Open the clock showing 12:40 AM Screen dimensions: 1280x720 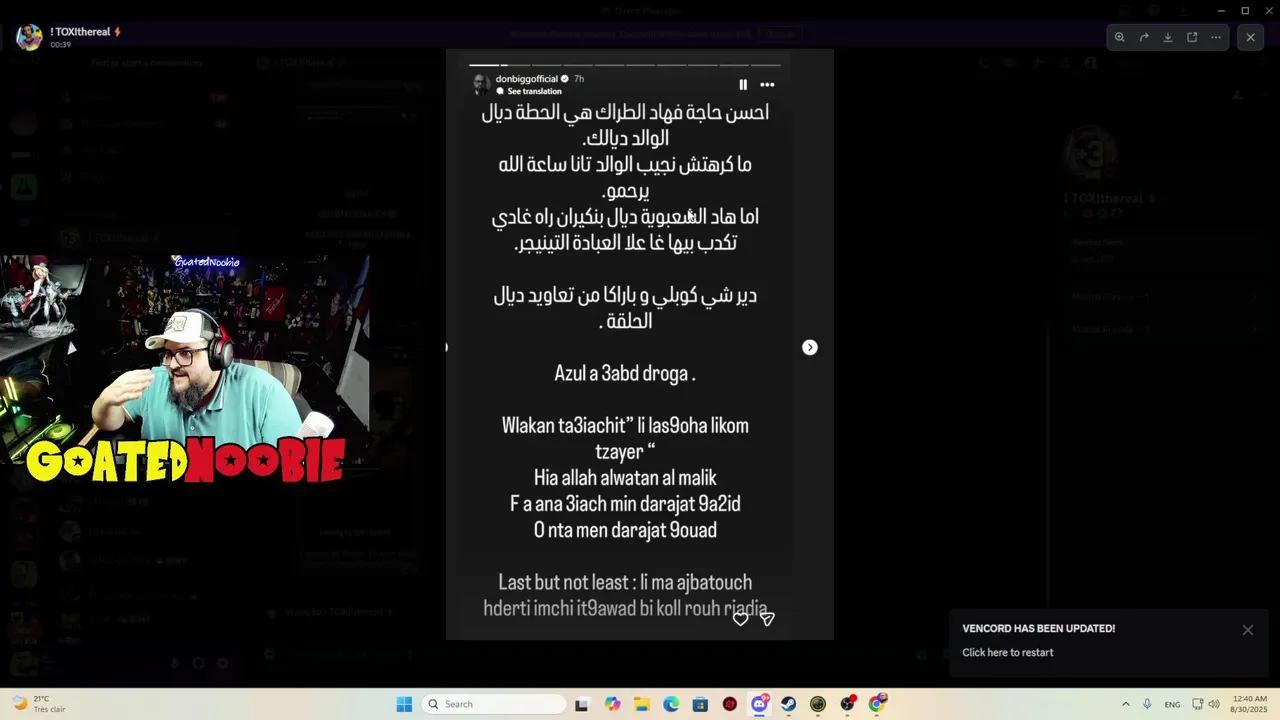[1250, 704]
